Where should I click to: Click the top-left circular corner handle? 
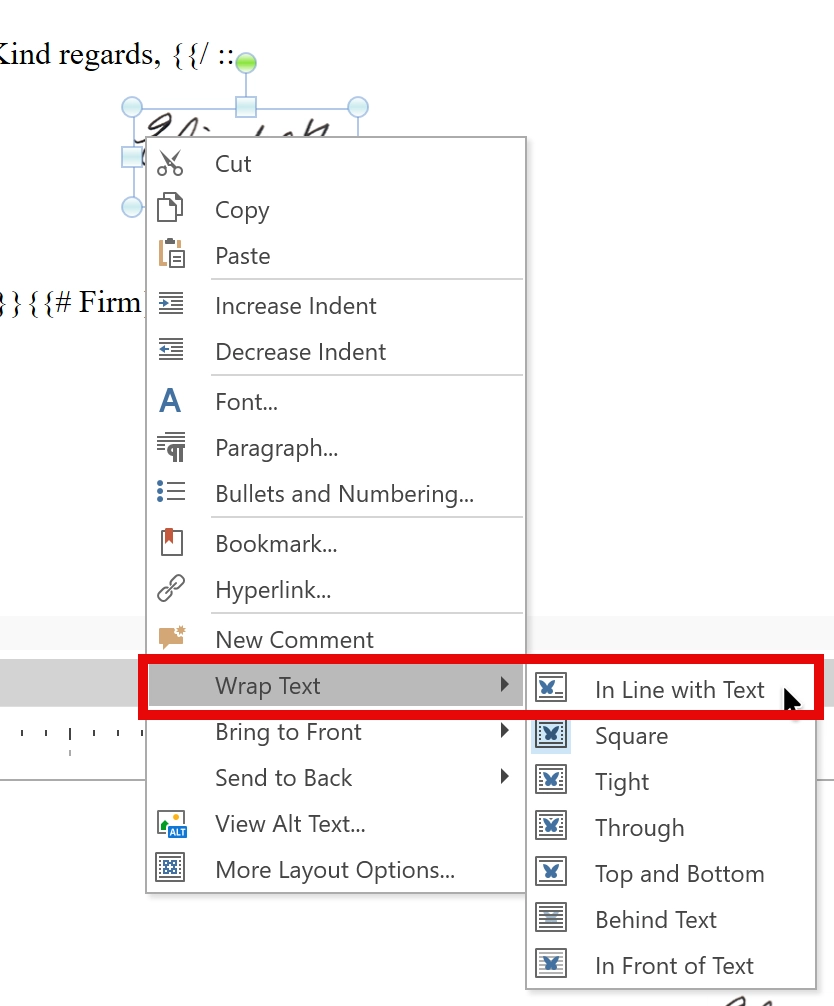point(132,107)
